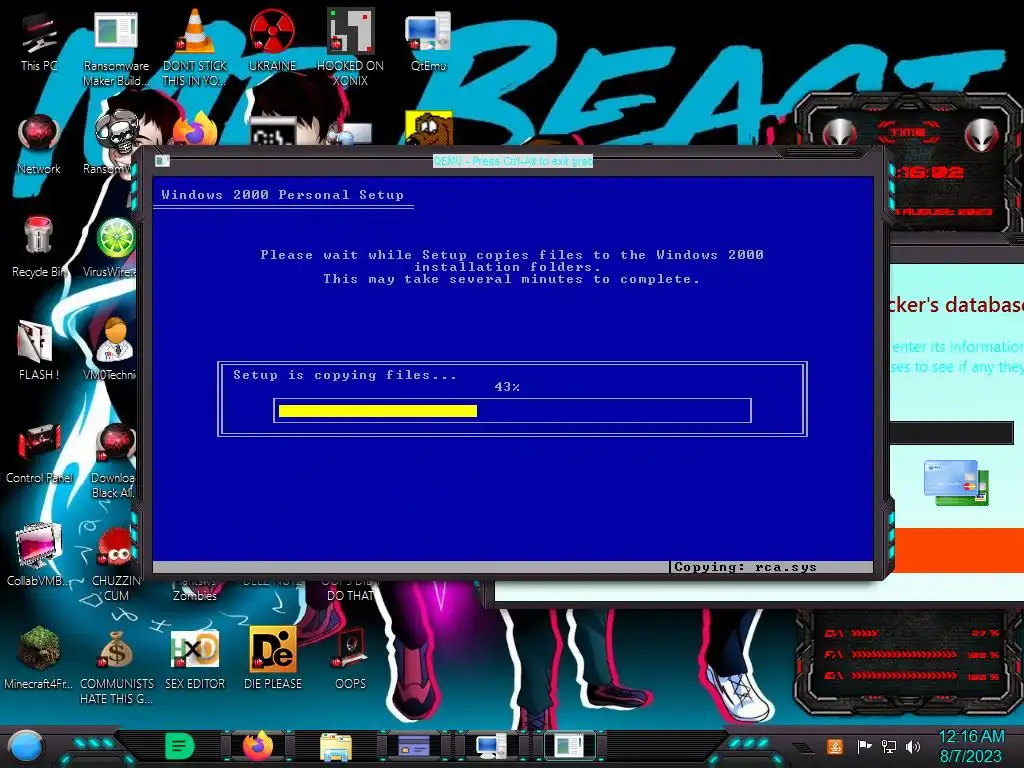
Task: Click the Start orb button
Action: pos(26,746)
